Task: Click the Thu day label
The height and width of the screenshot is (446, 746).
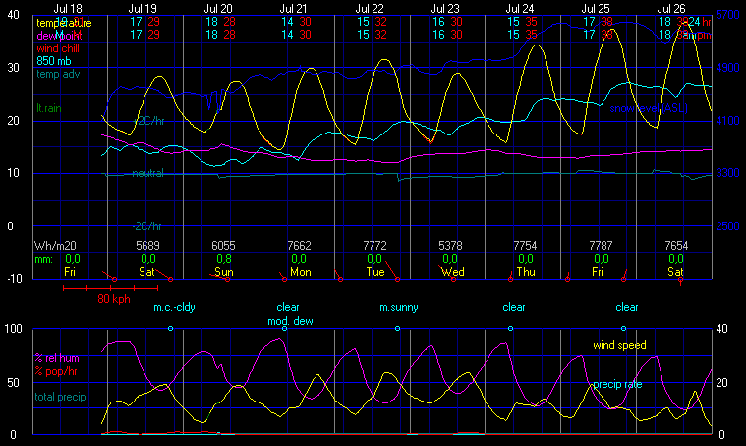Action: 526,272
